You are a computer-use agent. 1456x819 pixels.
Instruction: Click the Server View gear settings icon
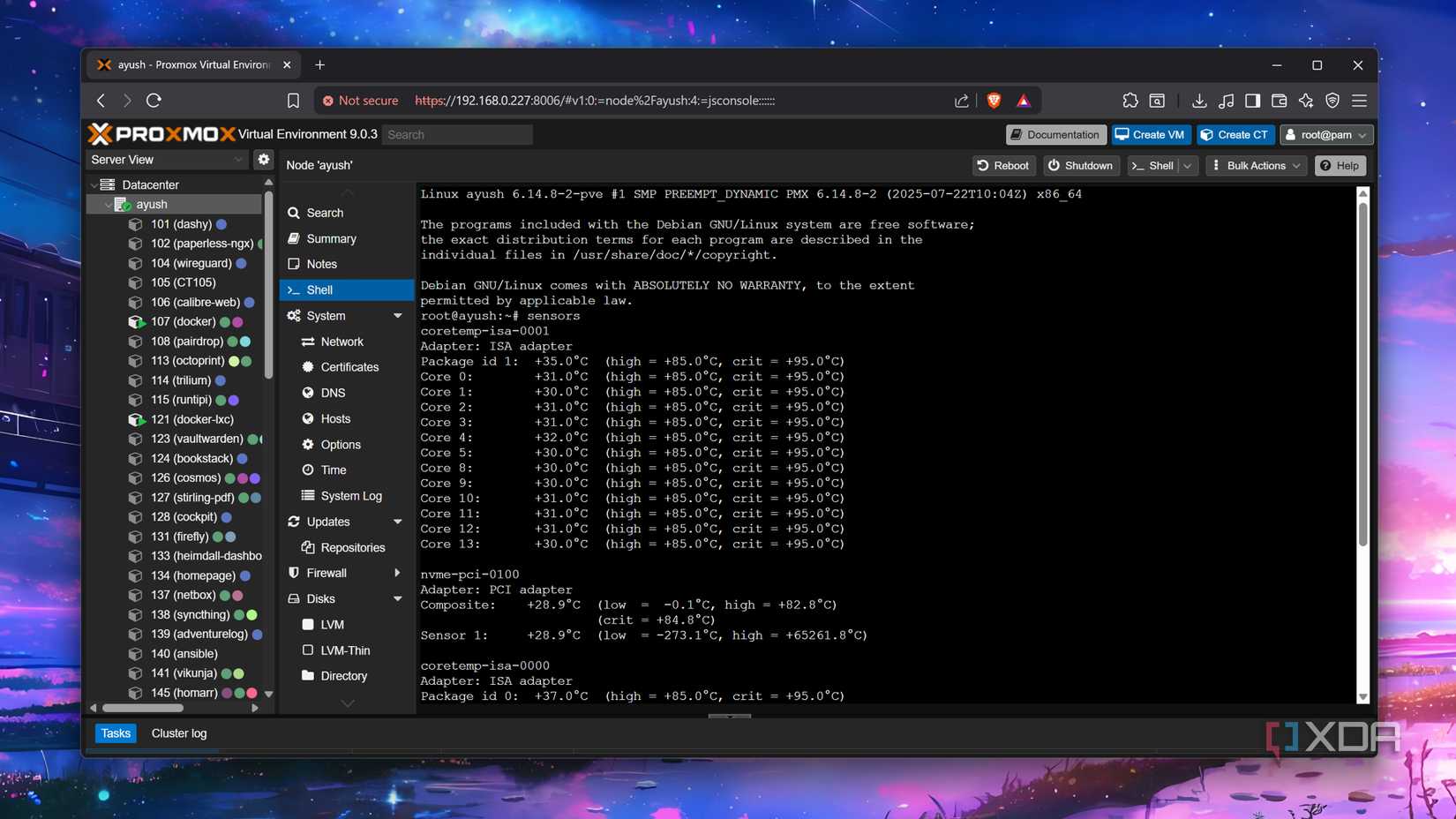click(x=263, y=160)
